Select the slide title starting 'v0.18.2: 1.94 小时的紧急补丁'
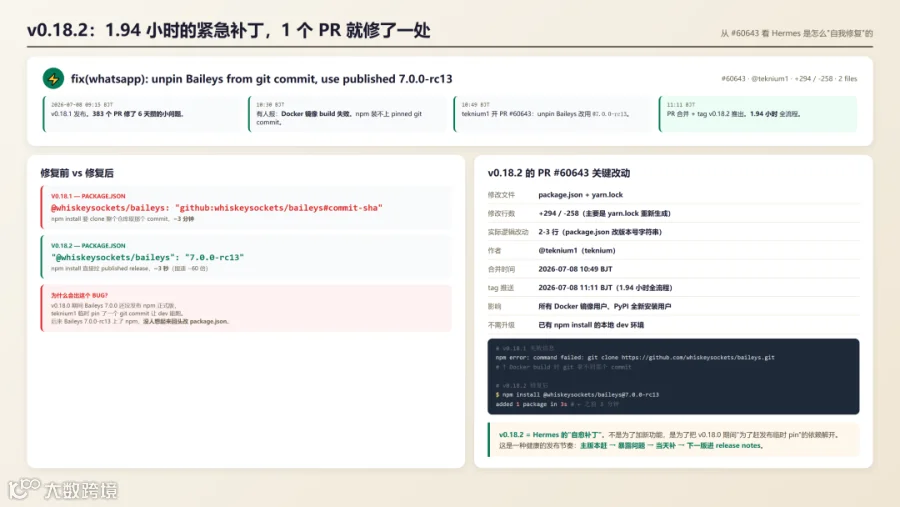 [228, 30]
